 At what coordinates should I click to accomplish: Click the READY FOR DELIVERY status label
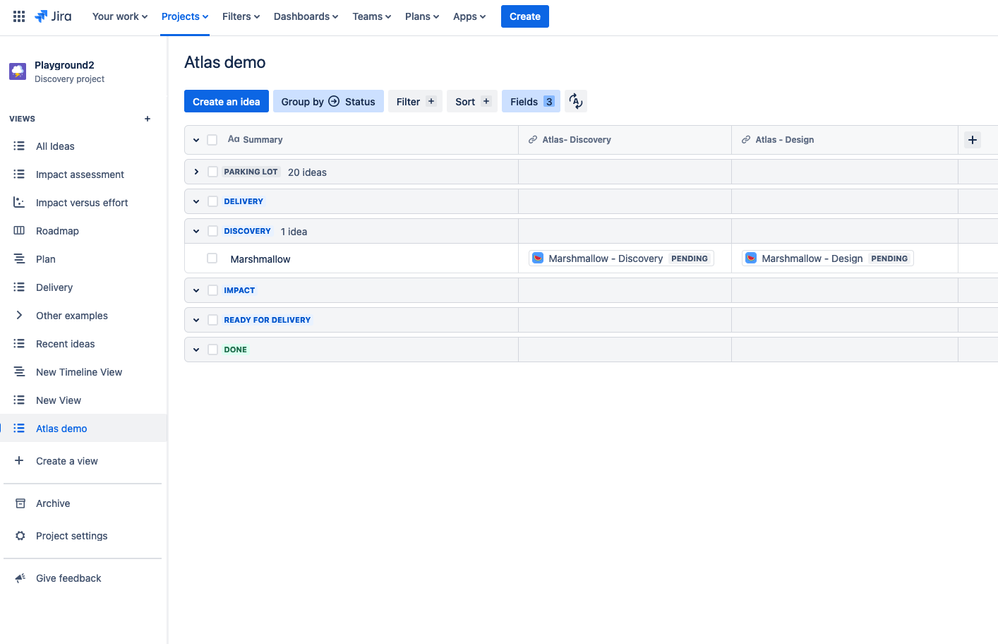coord(267,320)
